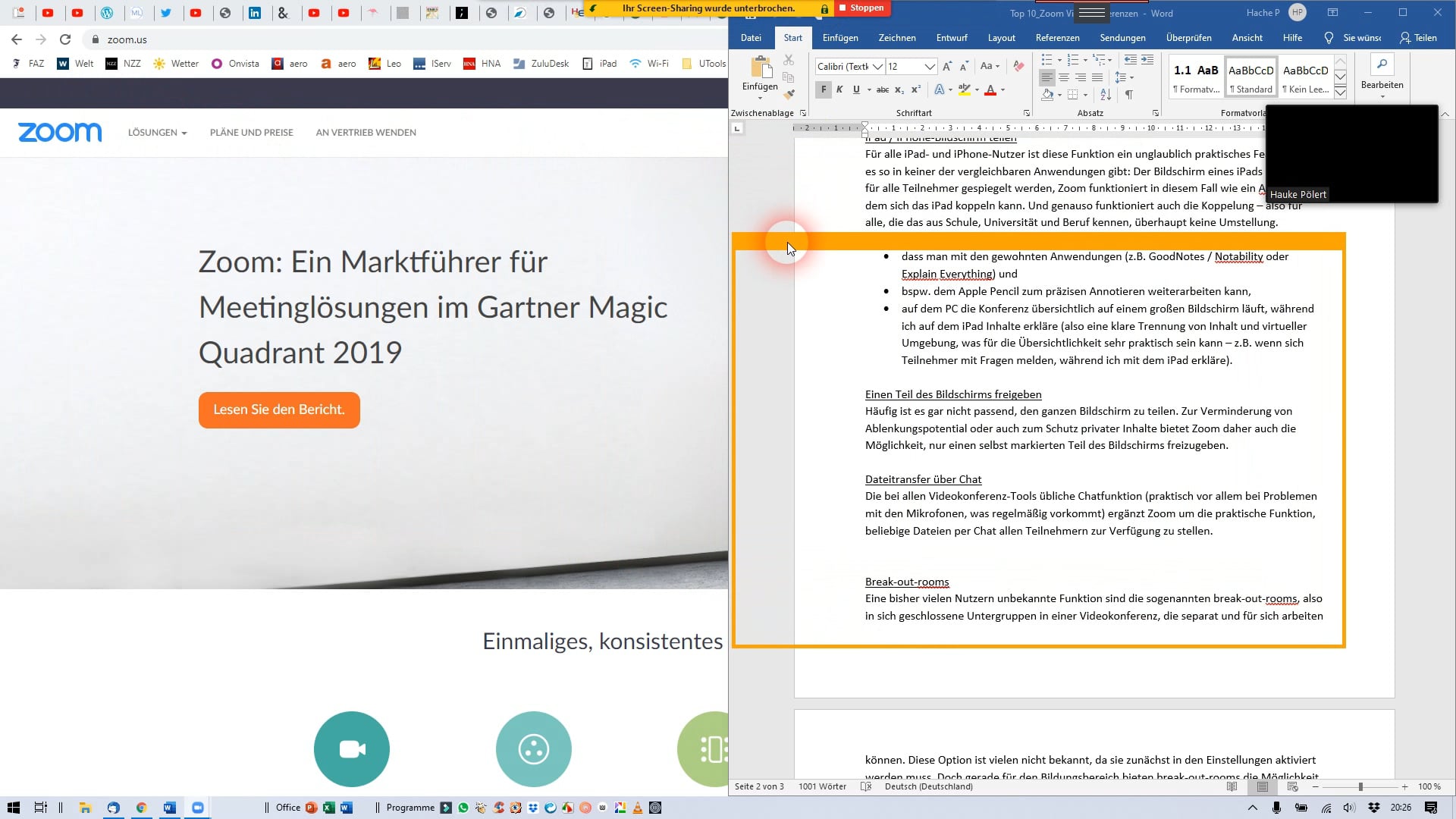Viewport: 1456px width, 819px height.
Task: Stop screen sharing with Stoppen button
Action: tap(861, 8)
